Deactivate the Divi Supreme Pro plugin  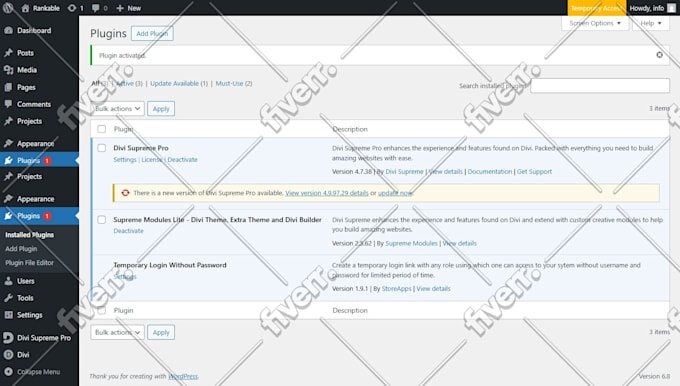point(182,160)
